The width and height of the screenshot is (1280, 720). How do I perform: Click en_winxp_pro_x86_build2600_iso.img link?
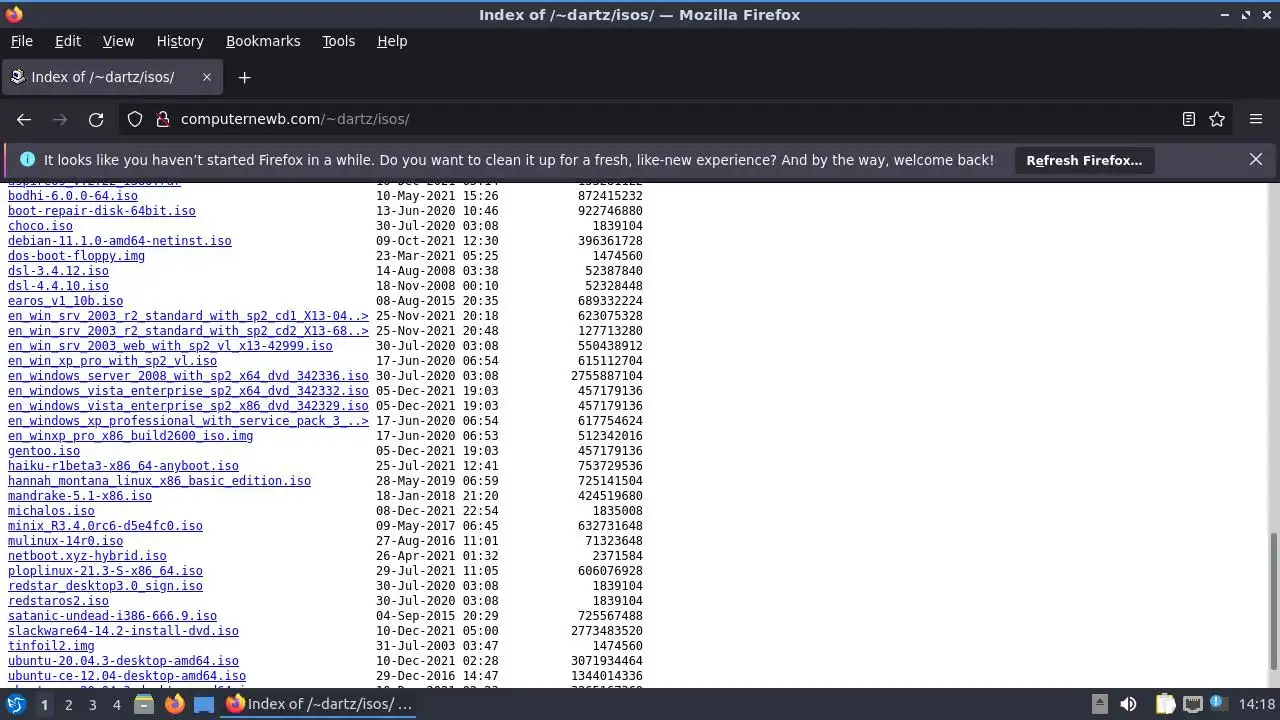point(130,436)
